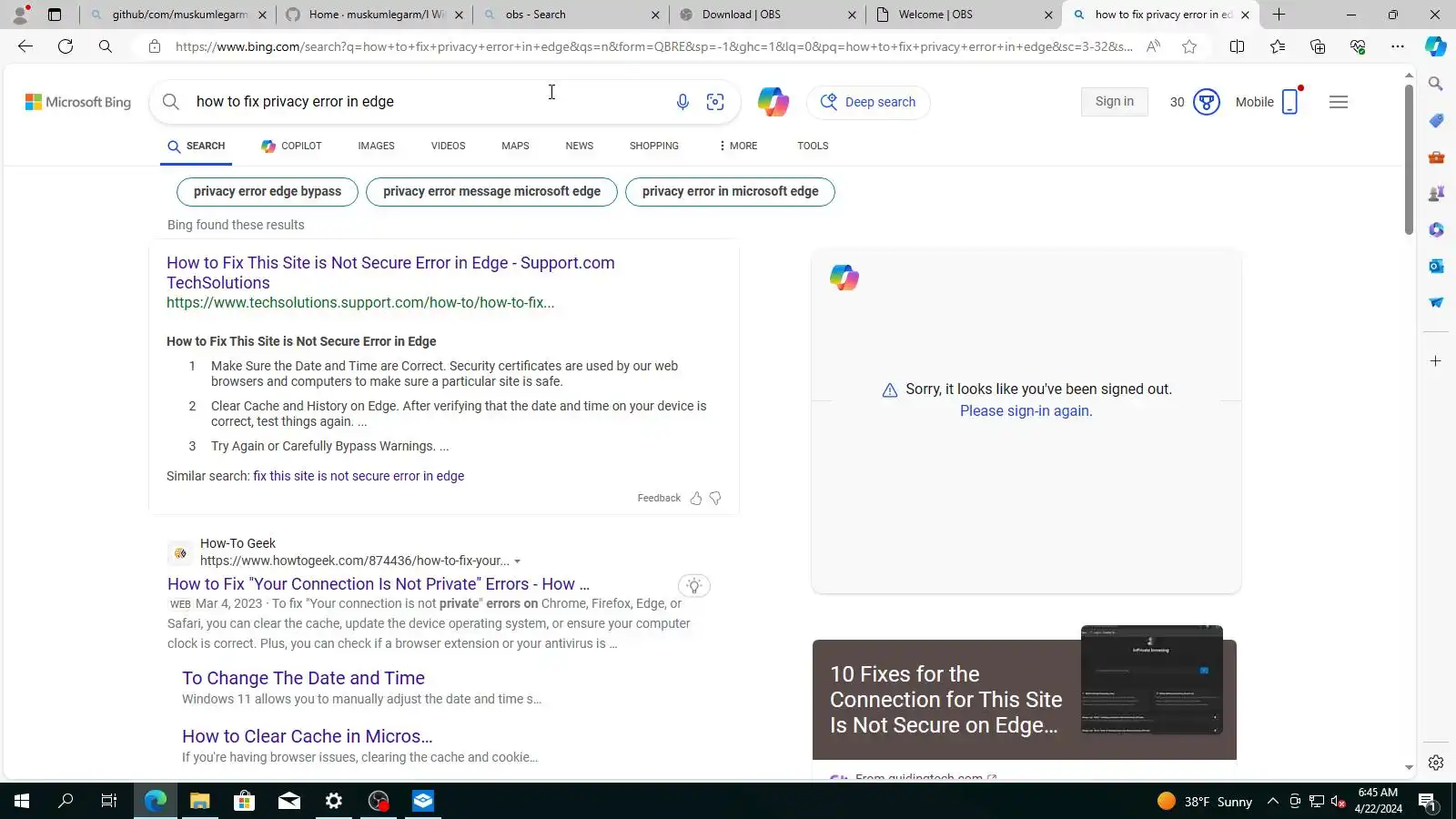Open Copilot icon next to search box
Screen dimensions: 1456x819
[773, 102]
